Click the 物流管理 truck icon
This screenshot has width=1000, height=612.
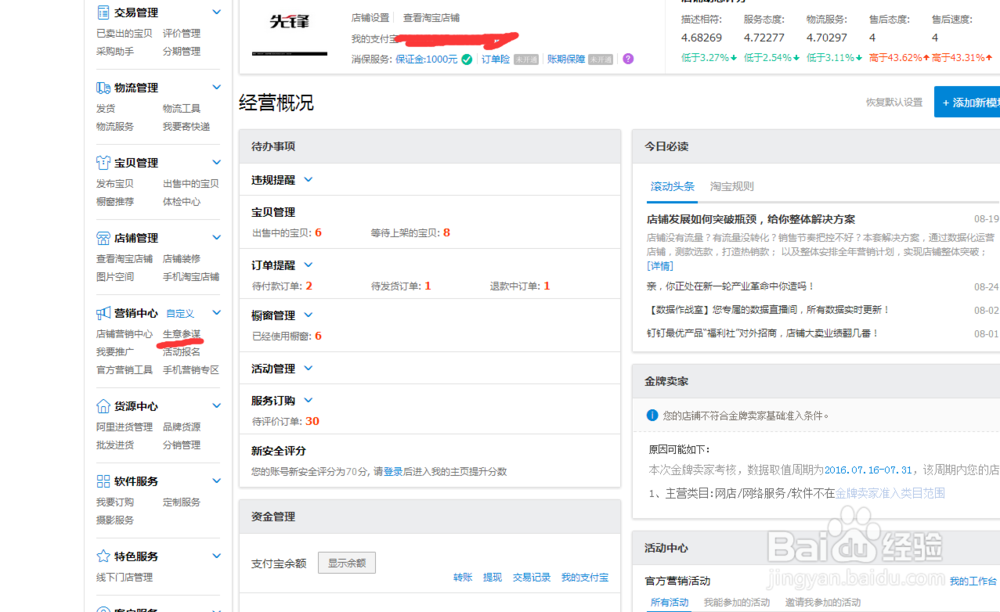(x=103, y=87)
